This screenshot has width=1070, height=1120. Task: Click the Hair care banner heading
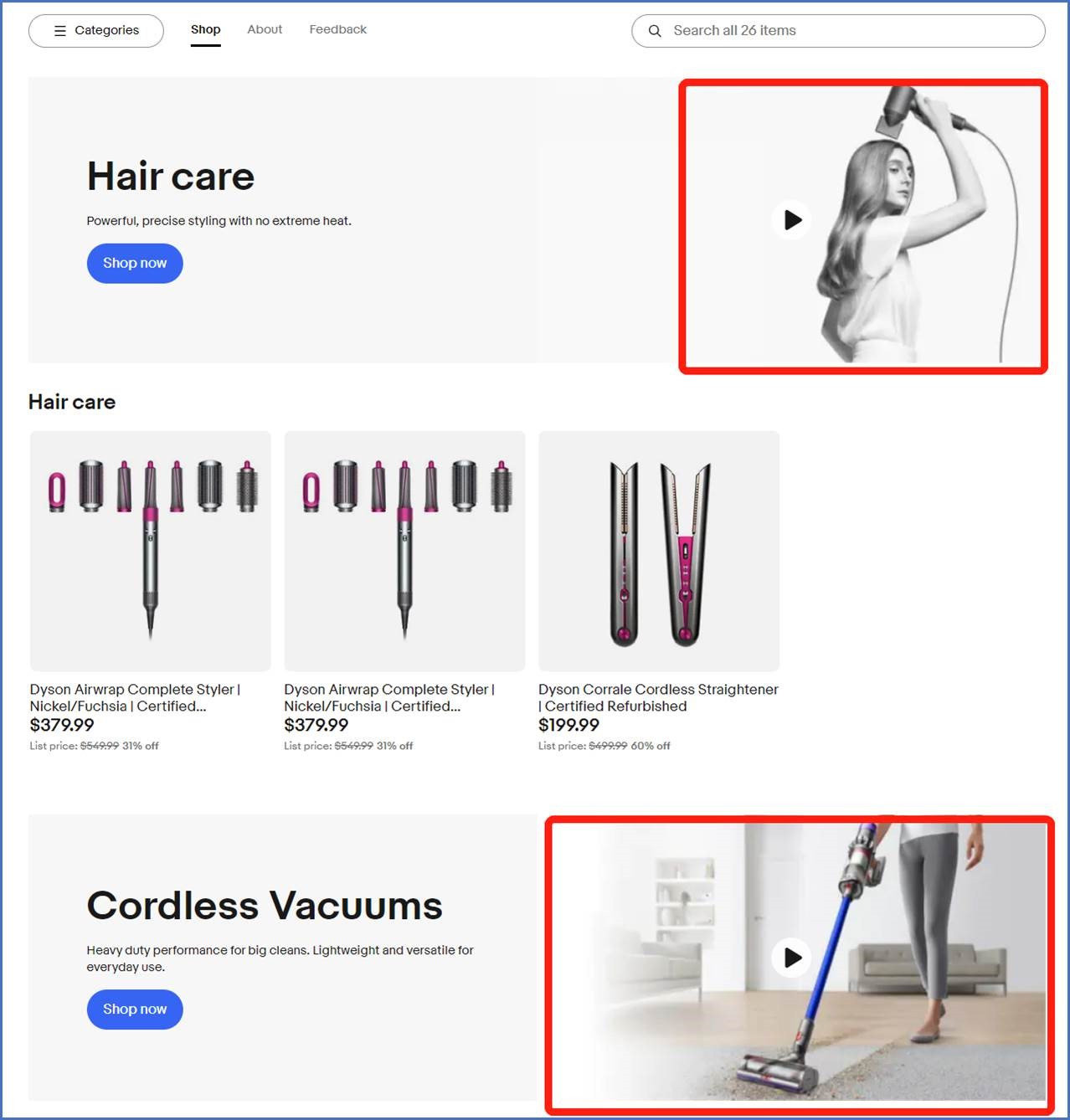pyautogui.click(x=171, y=177)
